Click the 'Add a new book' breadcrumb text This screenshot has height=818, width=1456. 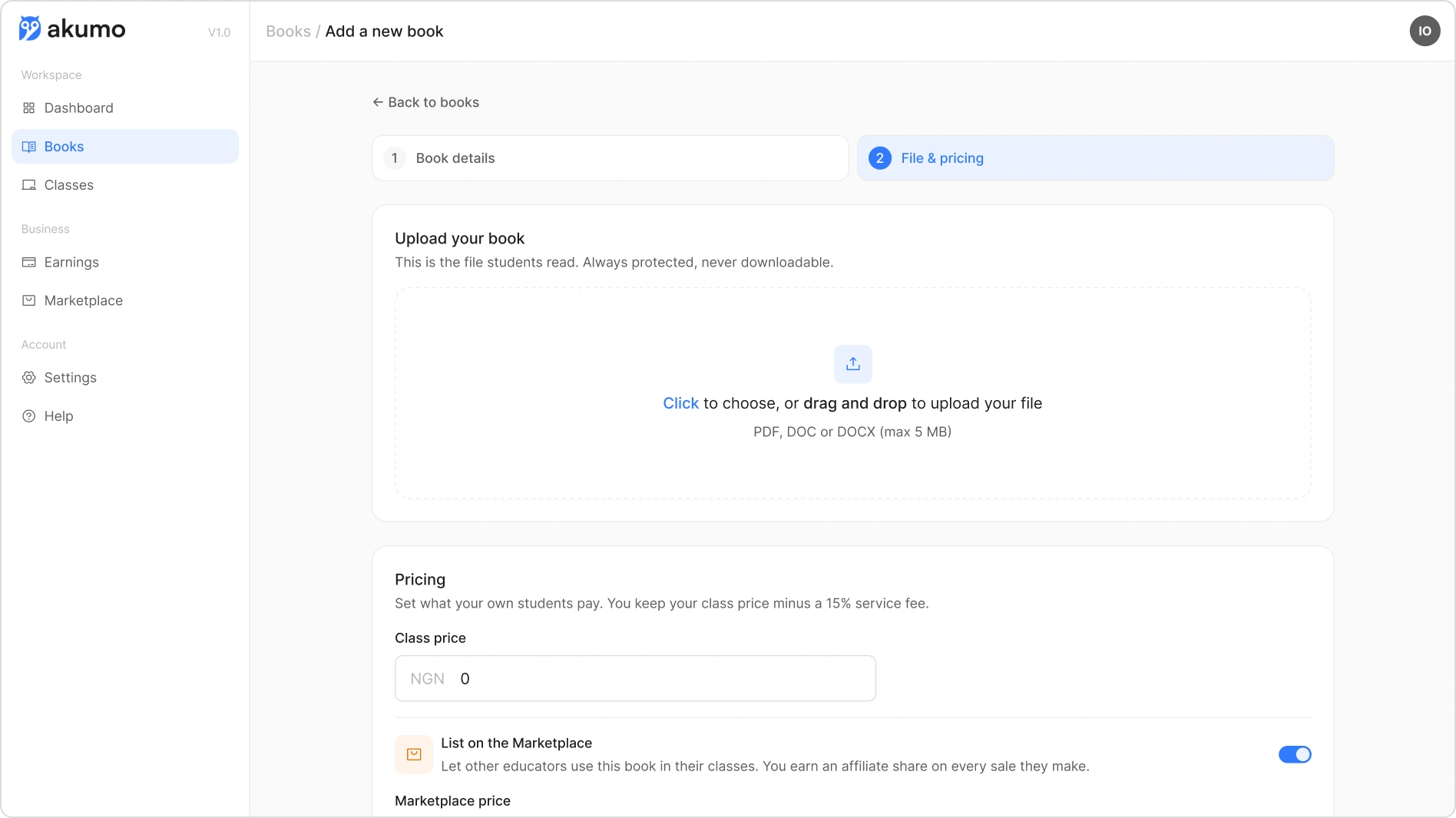click(x=384, y=31)
